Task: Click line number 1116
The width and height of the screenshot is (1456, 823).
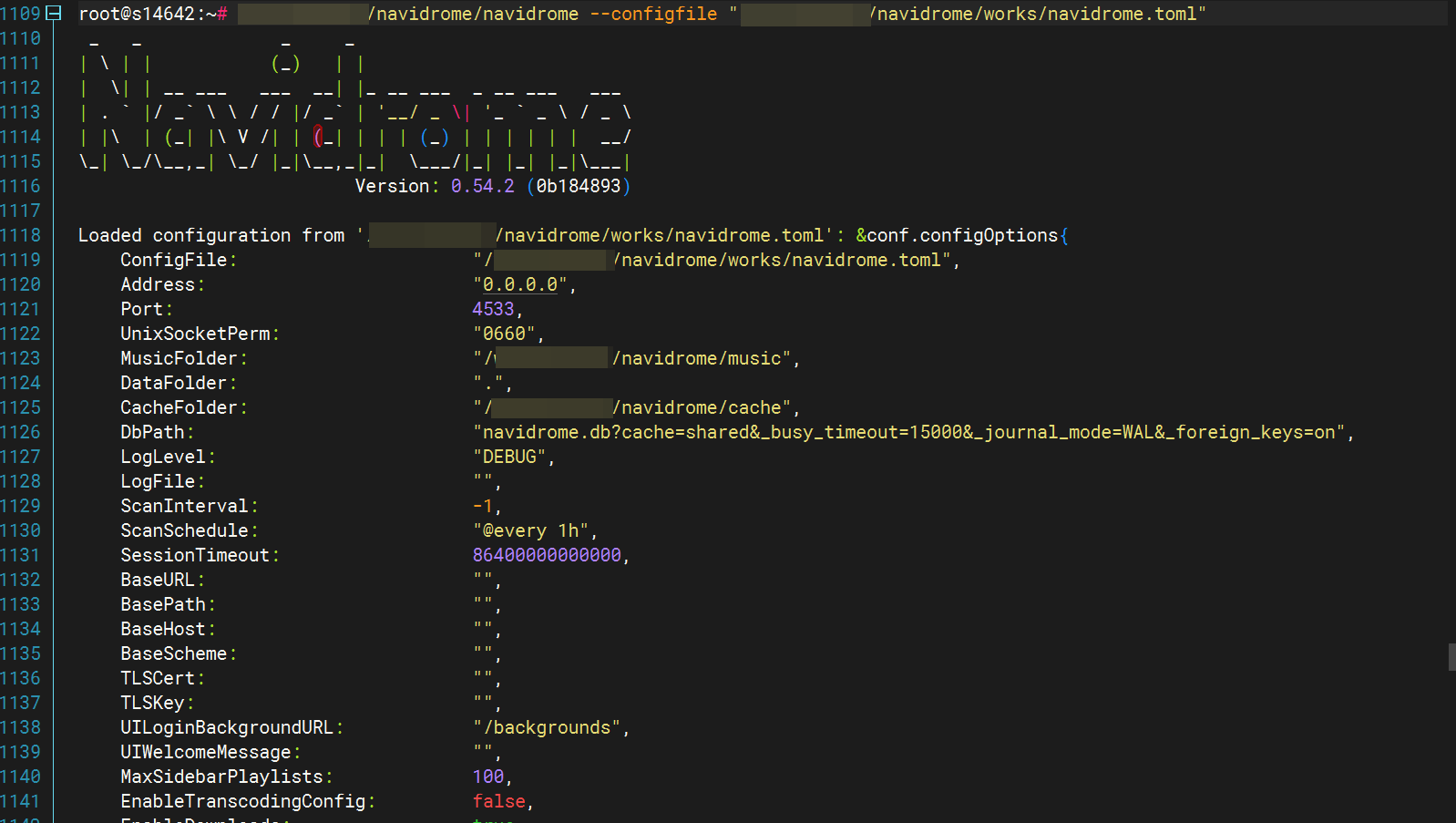Action: (x=21, y=186)
